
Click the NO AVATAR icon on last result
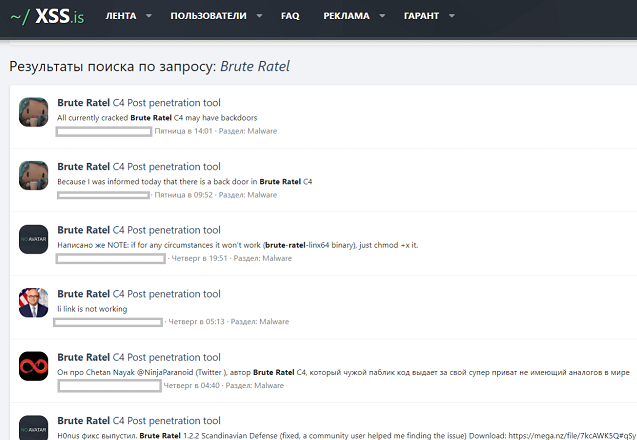34,428
